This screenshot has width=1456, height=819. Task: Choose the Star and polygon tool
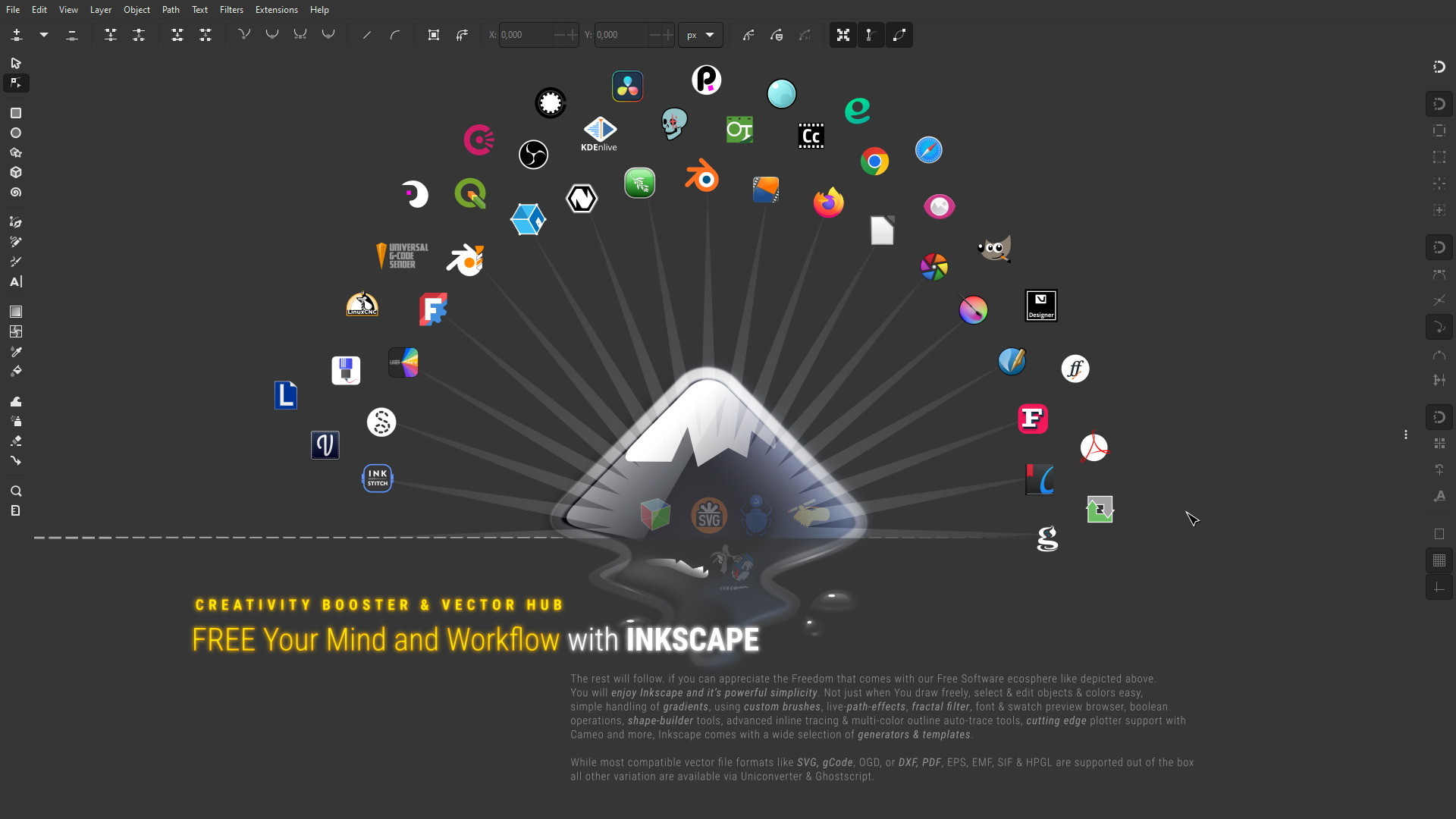[16, 152]
